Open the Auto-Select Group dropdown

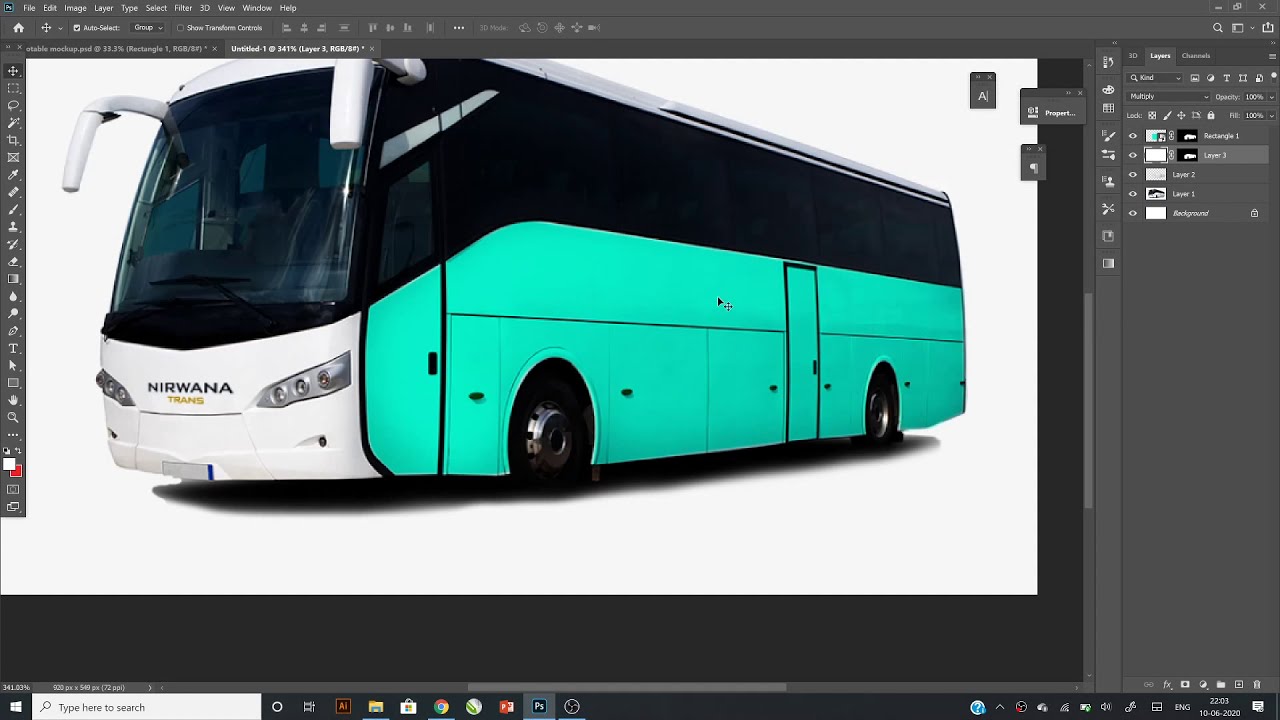pos(158,27)
